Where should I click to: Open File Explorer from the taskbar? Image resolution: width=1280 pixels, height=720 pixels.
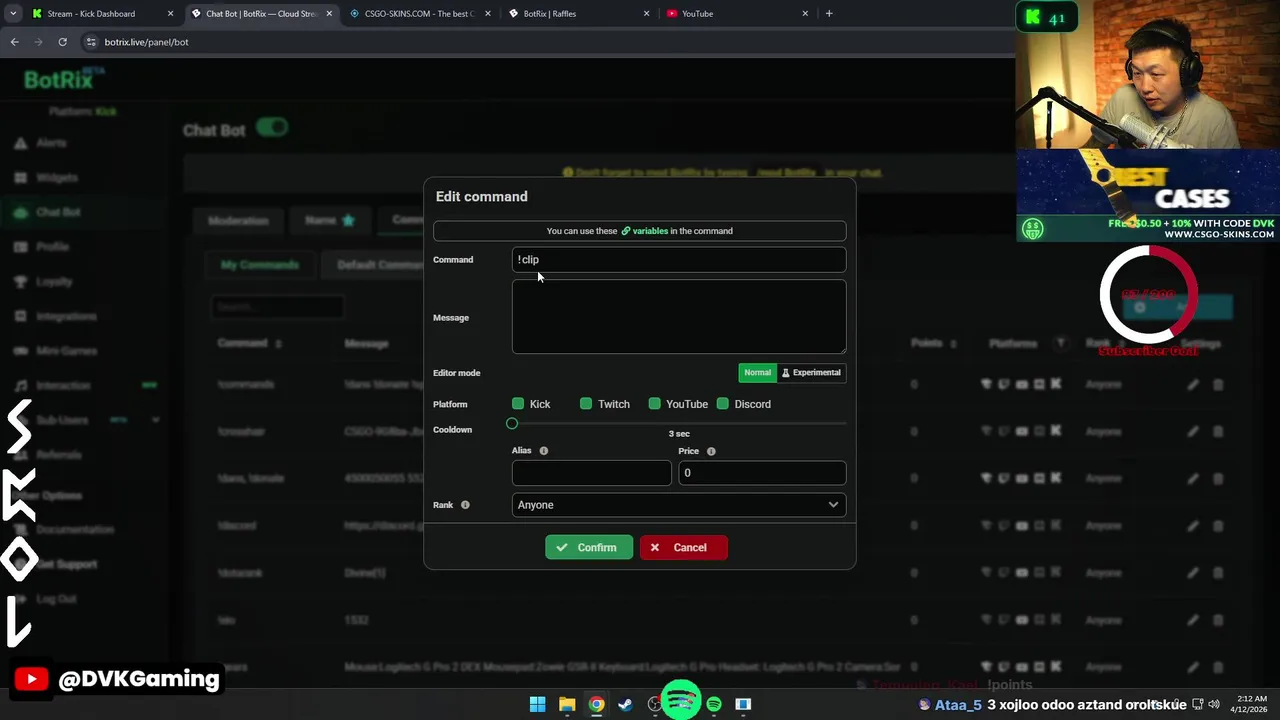(567, 704)
